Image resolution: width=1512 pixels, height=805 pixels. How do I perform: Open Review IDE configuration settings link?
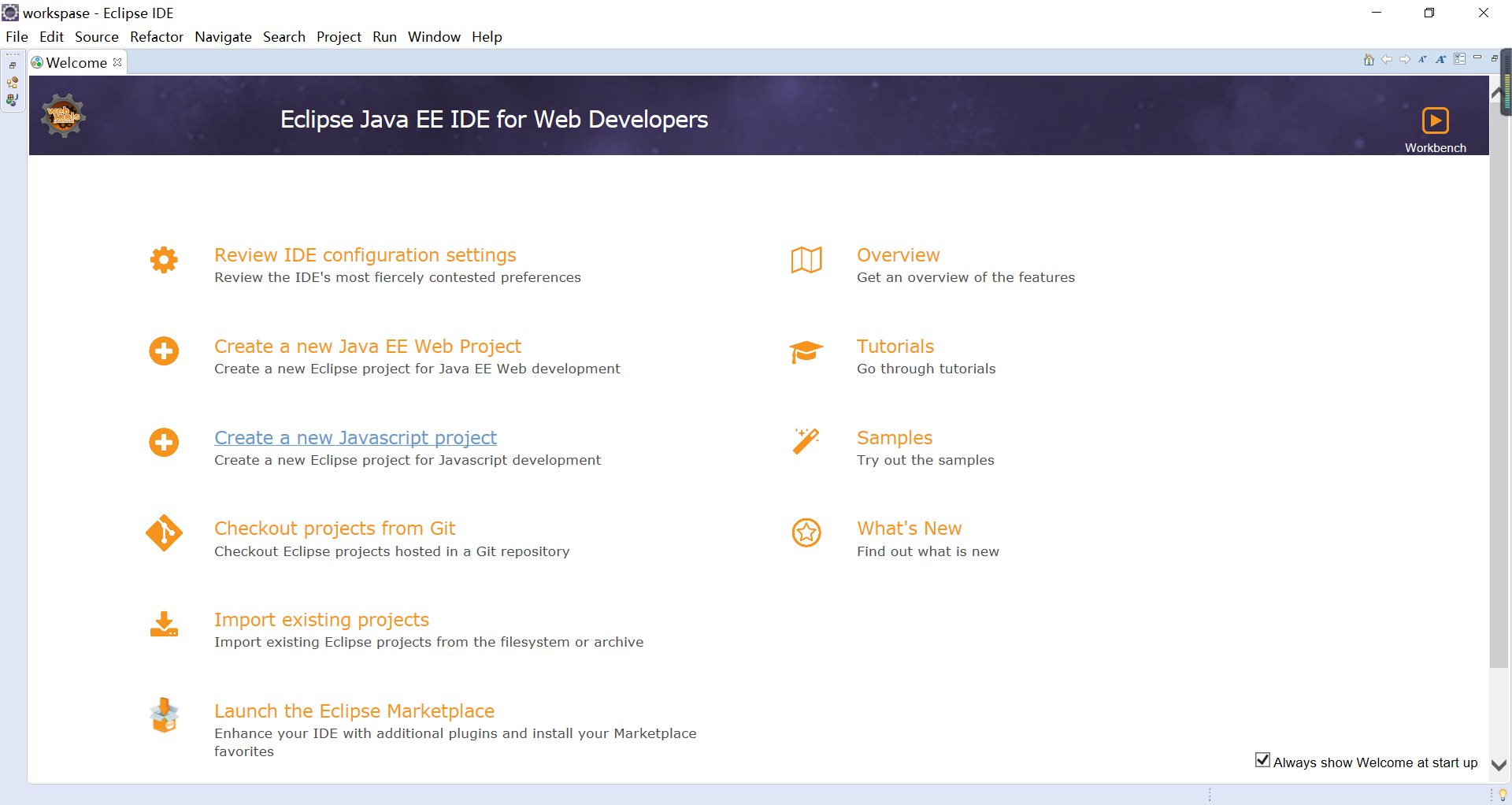point(365,255)
